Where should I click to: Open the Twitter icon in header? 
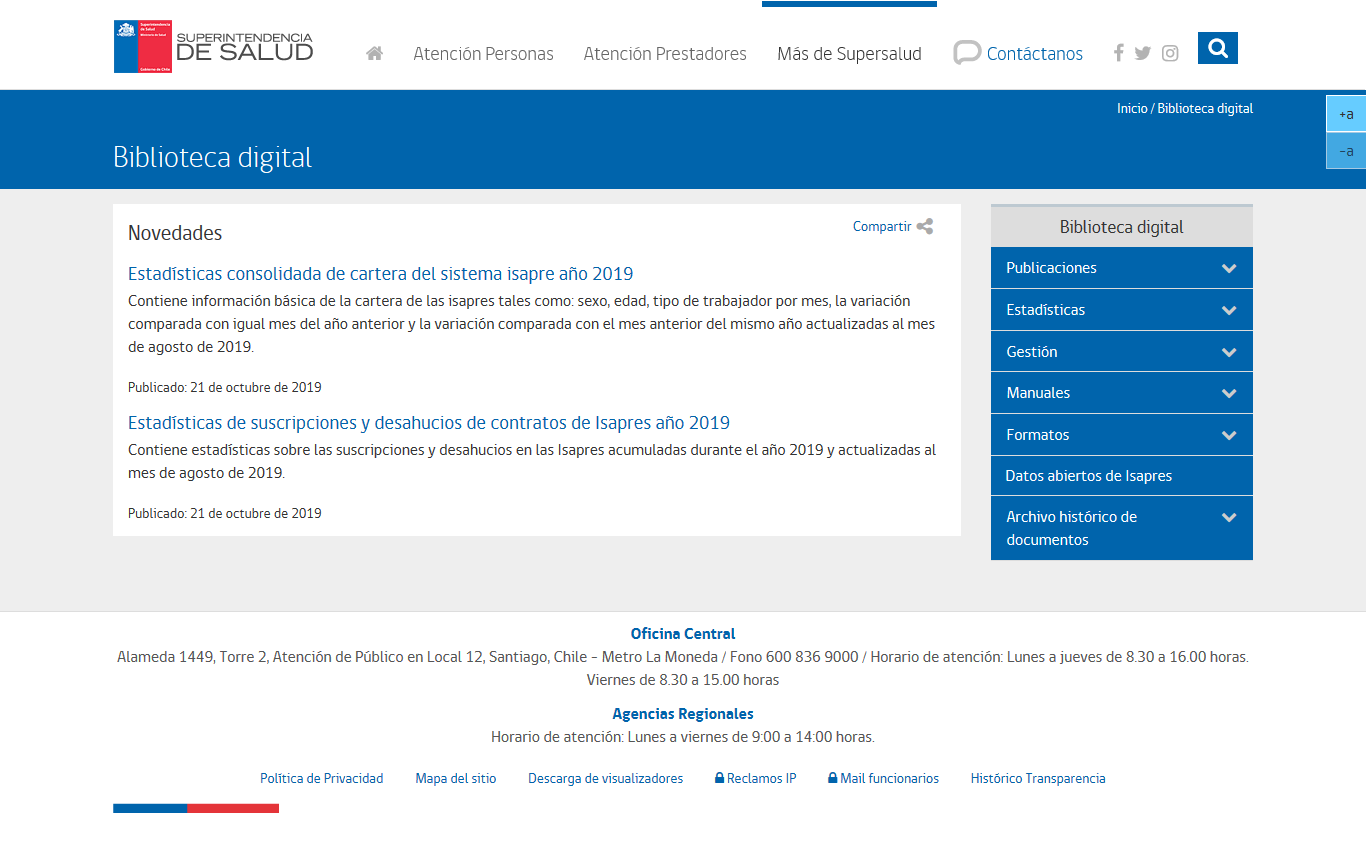coord(1143,54)
